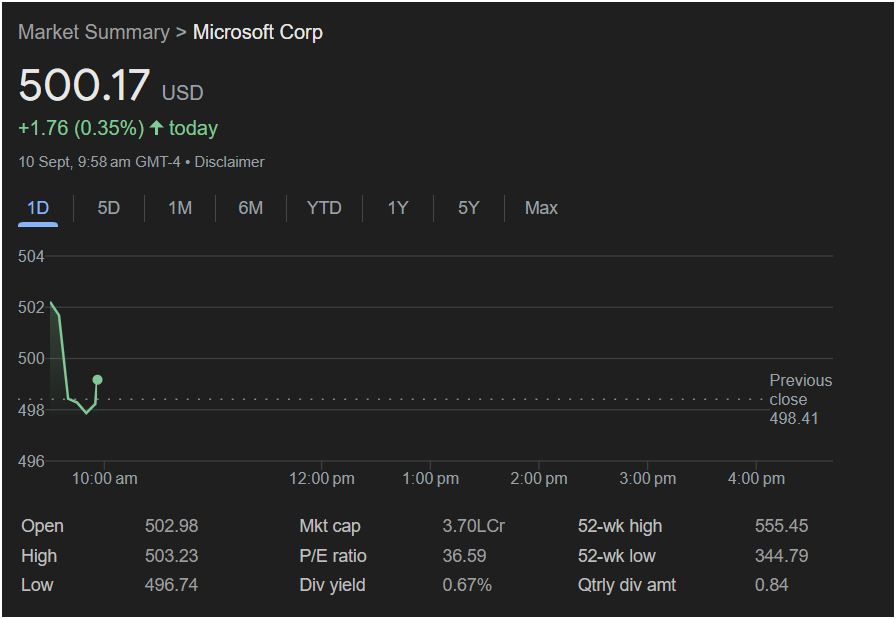Viewport: 896px width, 619px height.
Task: Click the 4:00 pm axis label
Action: click(756, 478)
